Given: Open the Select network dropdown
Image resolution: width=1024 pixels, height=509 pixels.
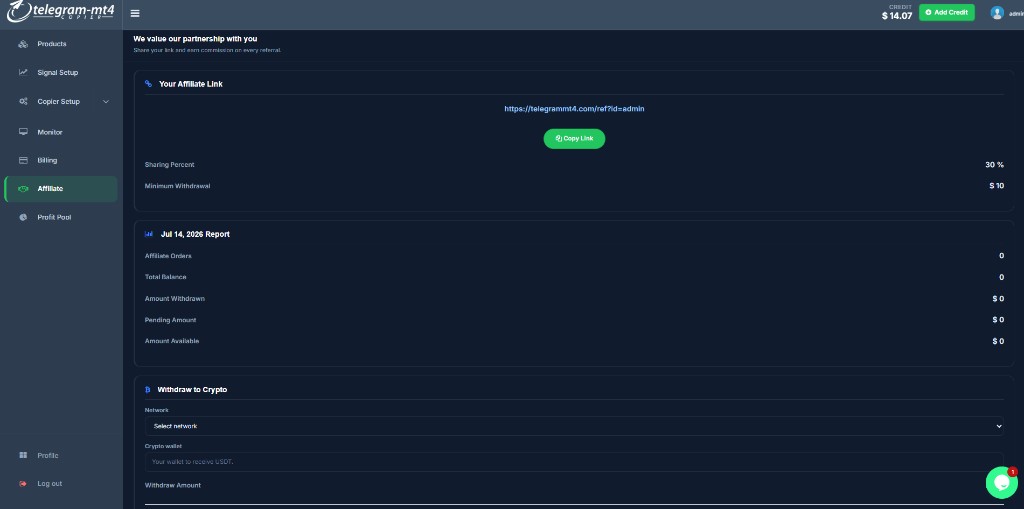Looking at the screenshot, I should tap(574, 426).
